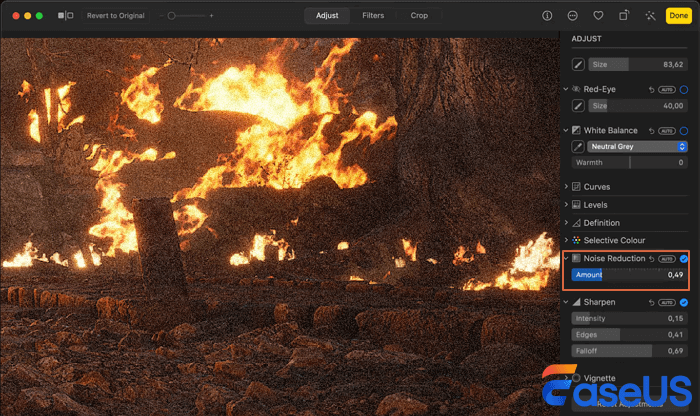The image size is (700, 416).
Task: Zoom in with the plus icon
Action: (211, 16)
